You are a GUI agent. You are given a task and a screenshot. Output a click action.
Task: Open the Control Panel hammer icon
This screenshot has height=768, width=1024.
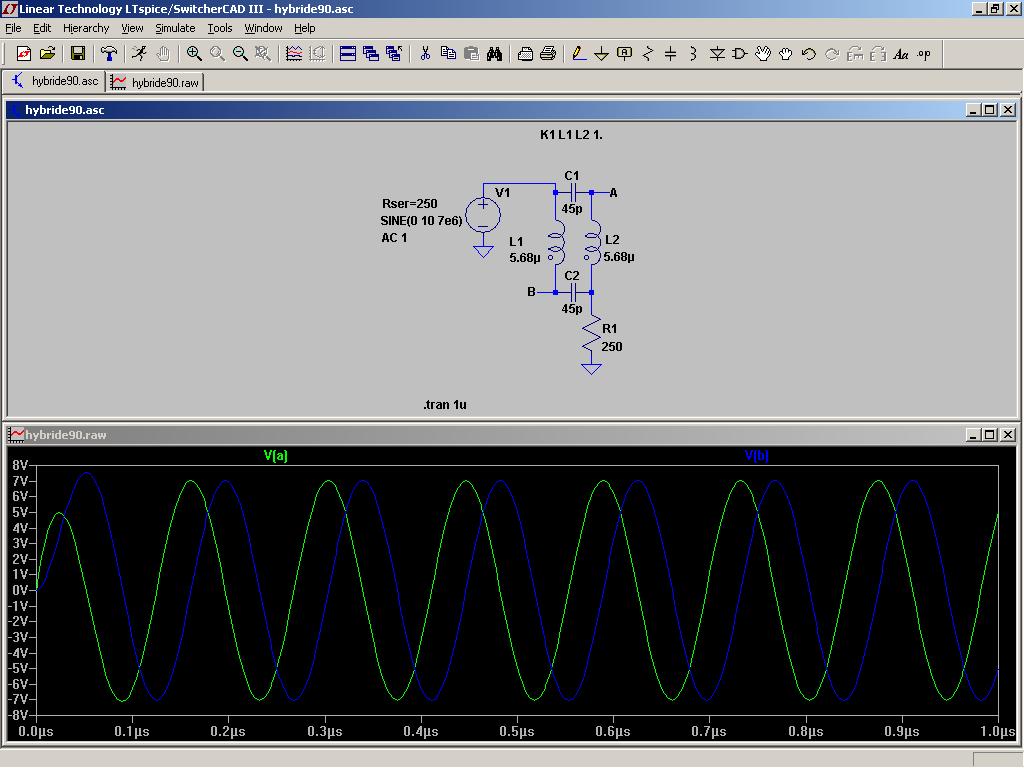coord(109,54)
